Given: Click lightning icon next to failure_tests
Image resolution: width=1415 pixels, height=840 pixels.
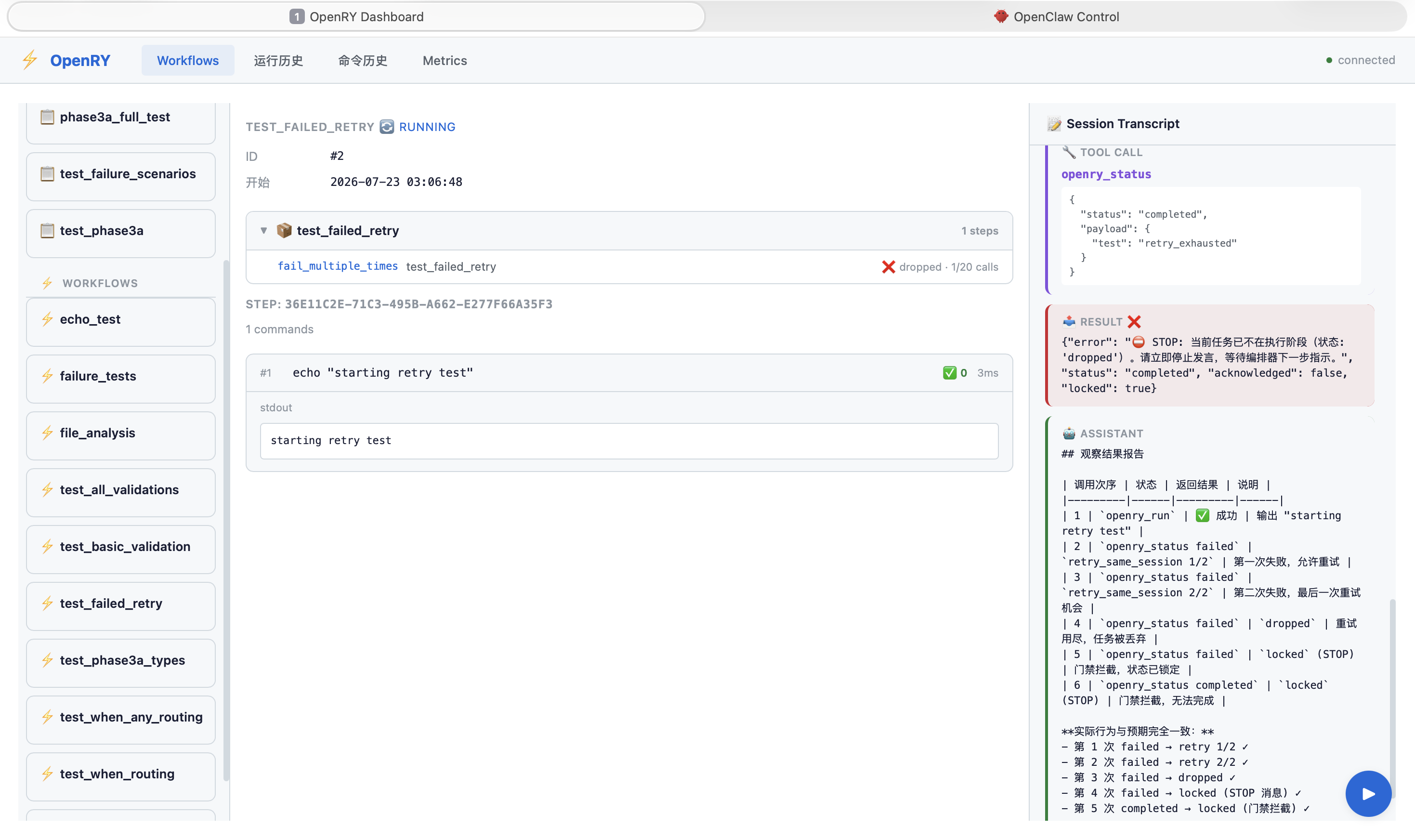Looking at the screenshot, I should (47, 376).
